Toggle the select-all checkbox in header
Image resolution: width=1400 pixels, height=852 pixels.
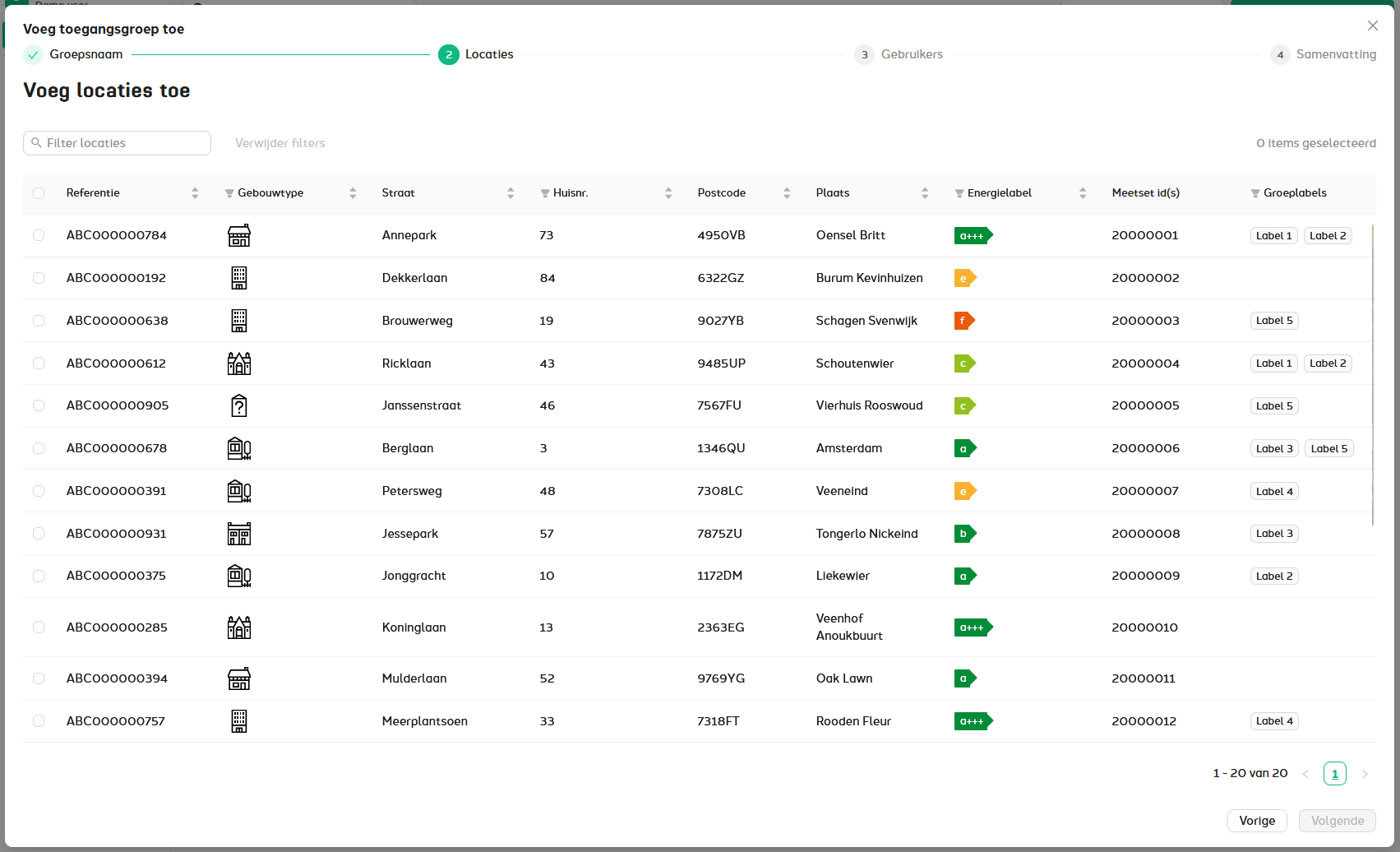point(39,193)
